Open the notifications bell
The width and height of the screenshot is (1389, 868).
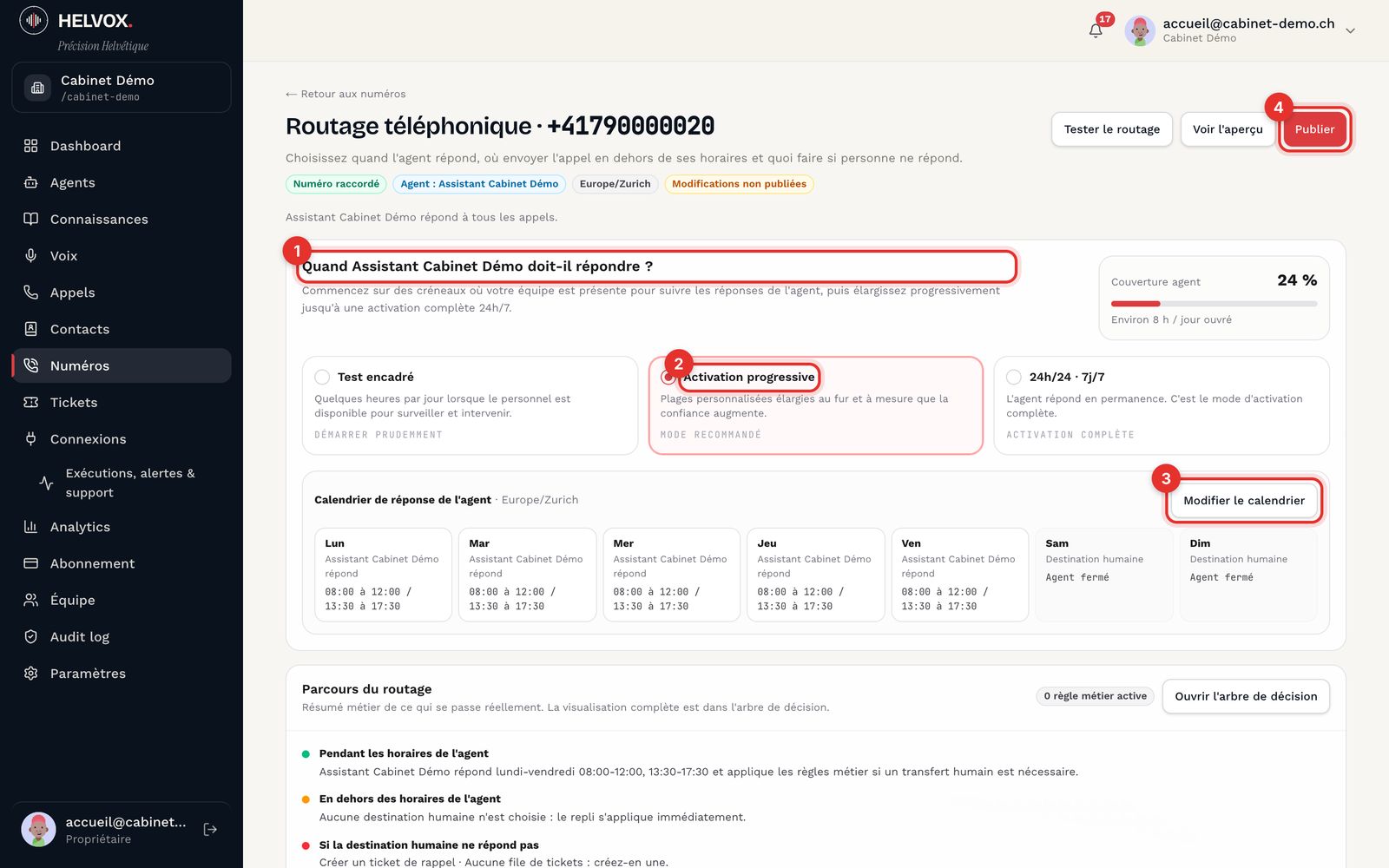(x=1096, y=30)
